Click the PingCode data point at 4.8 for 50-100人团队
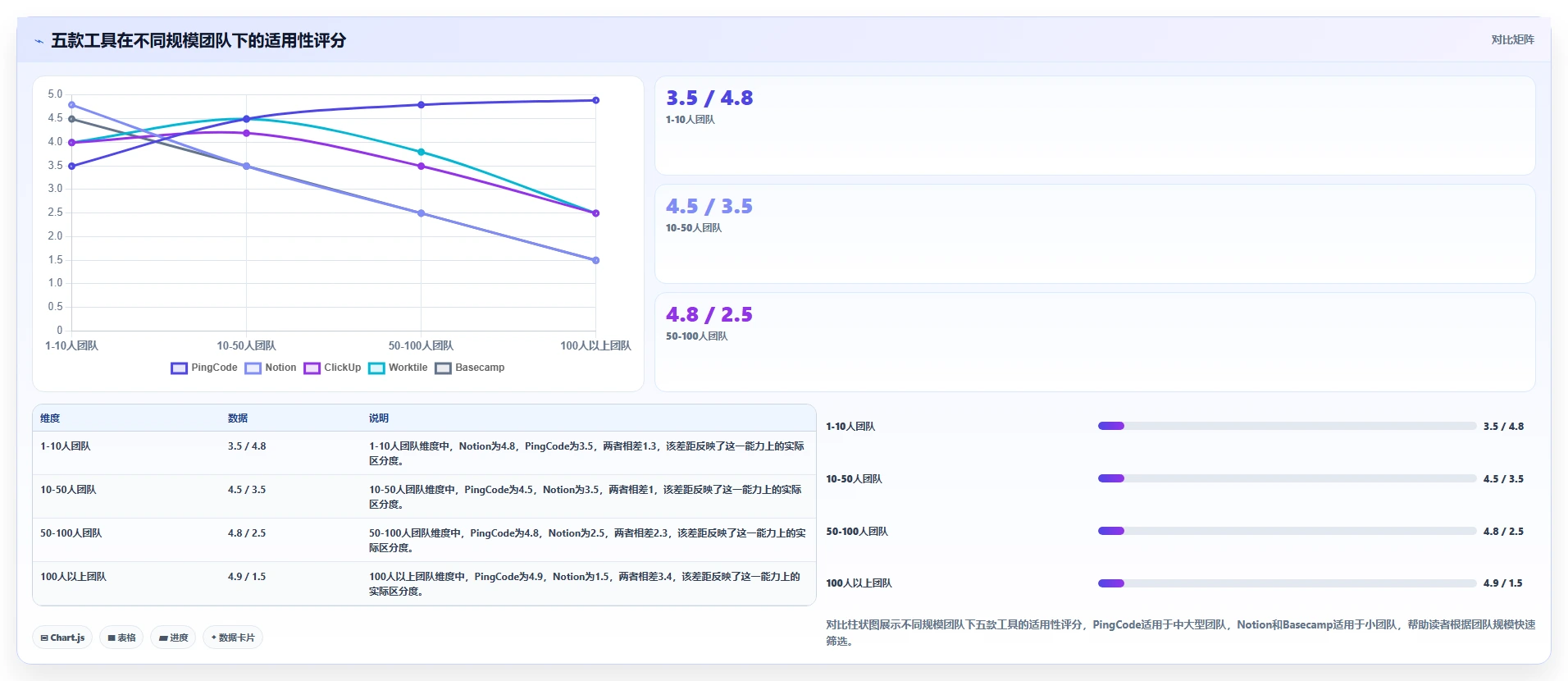1568x681 pixels. click(x=422, y=105)
